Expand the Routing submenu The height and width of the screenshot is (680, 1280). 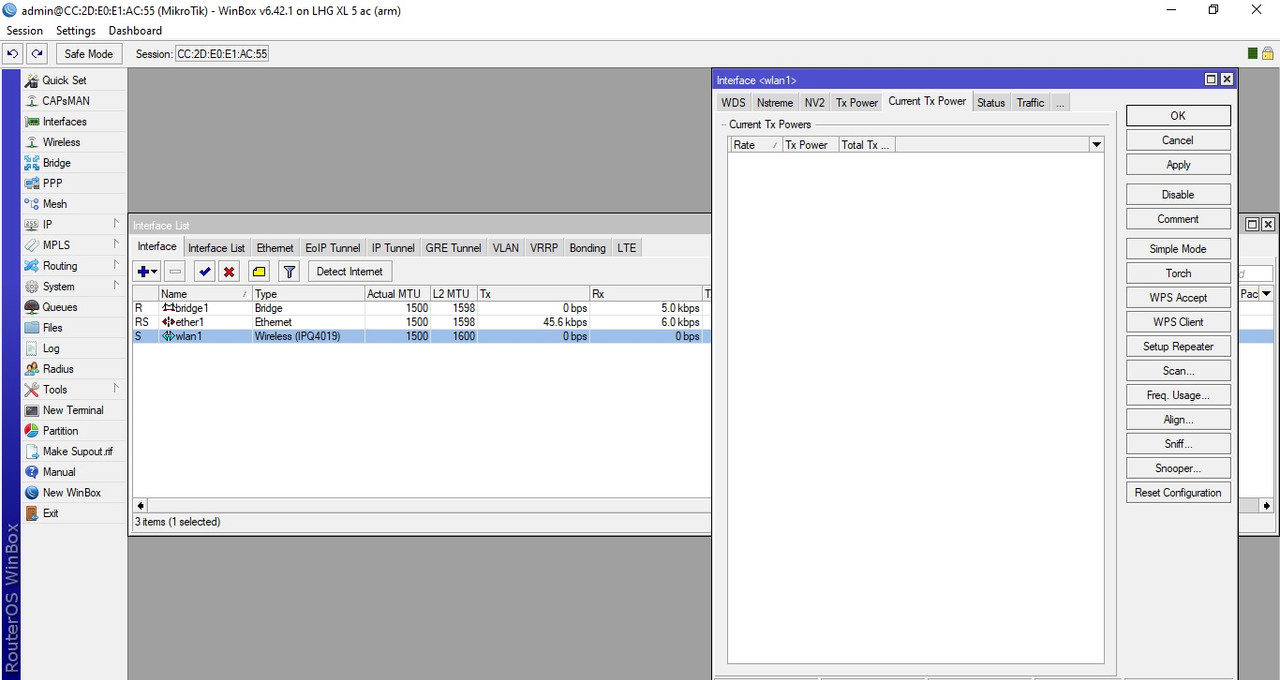pos(73,266)
